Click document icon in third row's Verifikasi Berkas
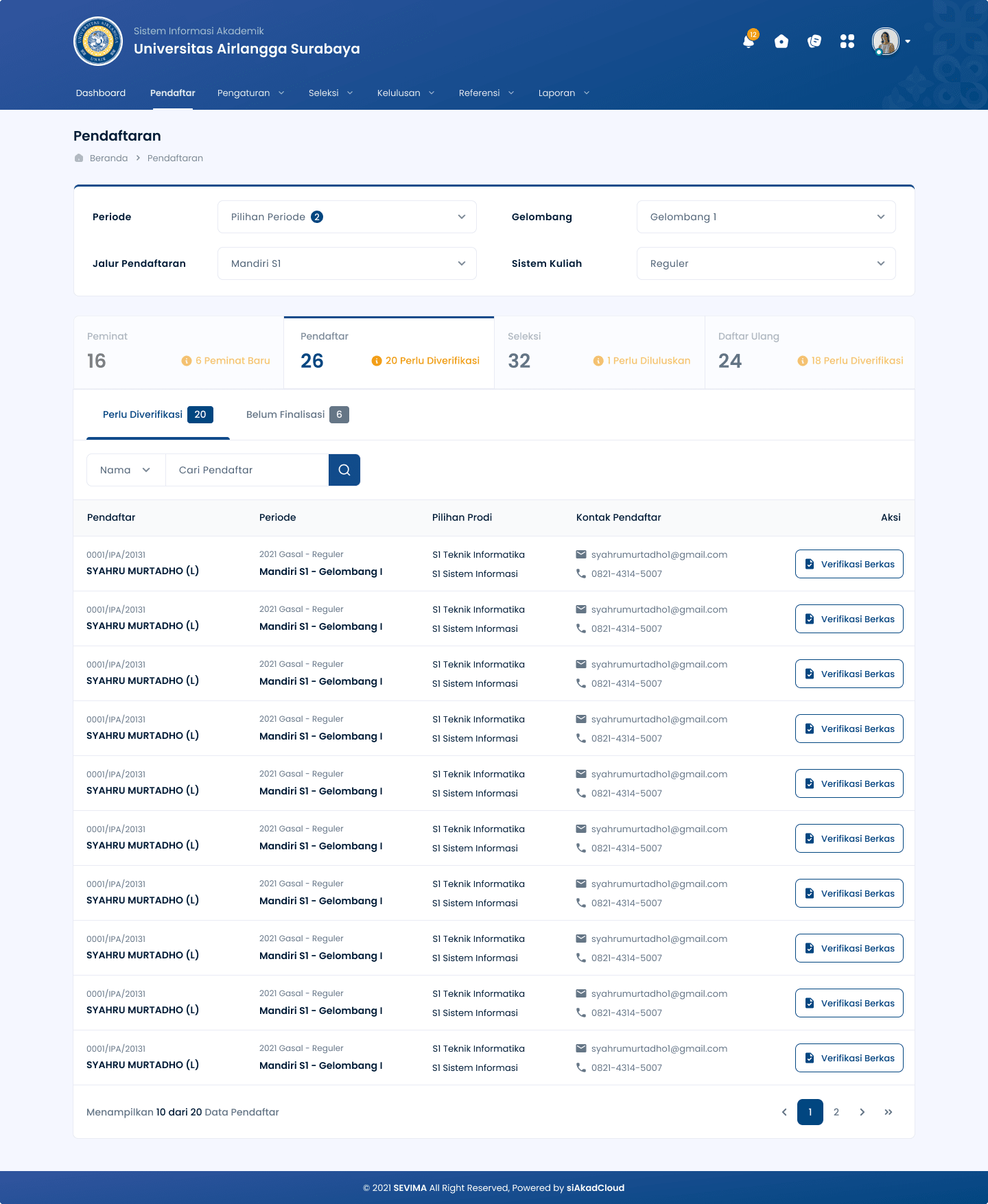988x1204 pixels. [810, 674]
